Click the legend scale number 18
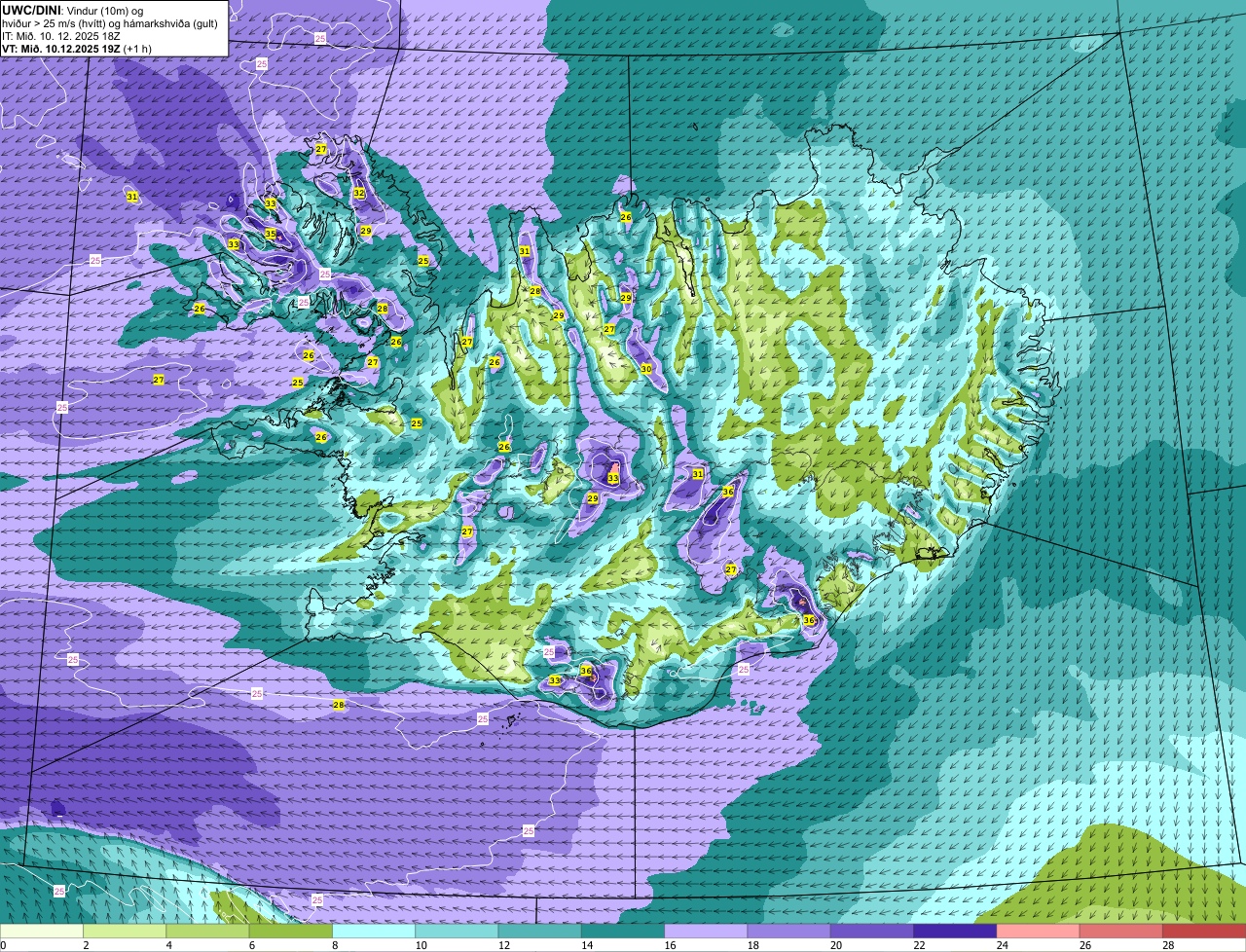The width and height of the screenshot is (1246, 952). point(752,945)
